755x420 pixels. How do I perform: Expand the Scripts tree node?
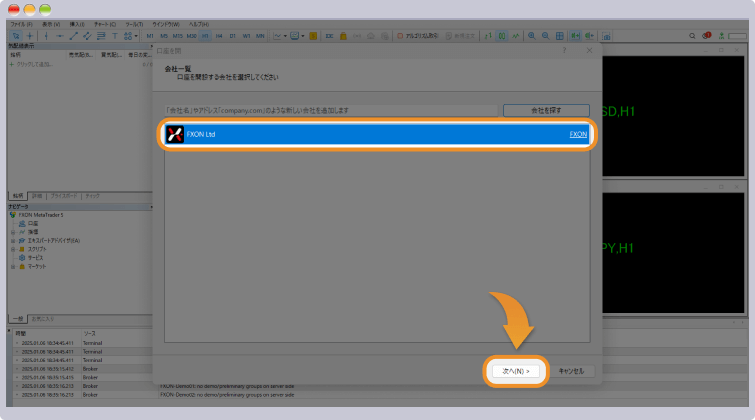[x=13, y=249]
